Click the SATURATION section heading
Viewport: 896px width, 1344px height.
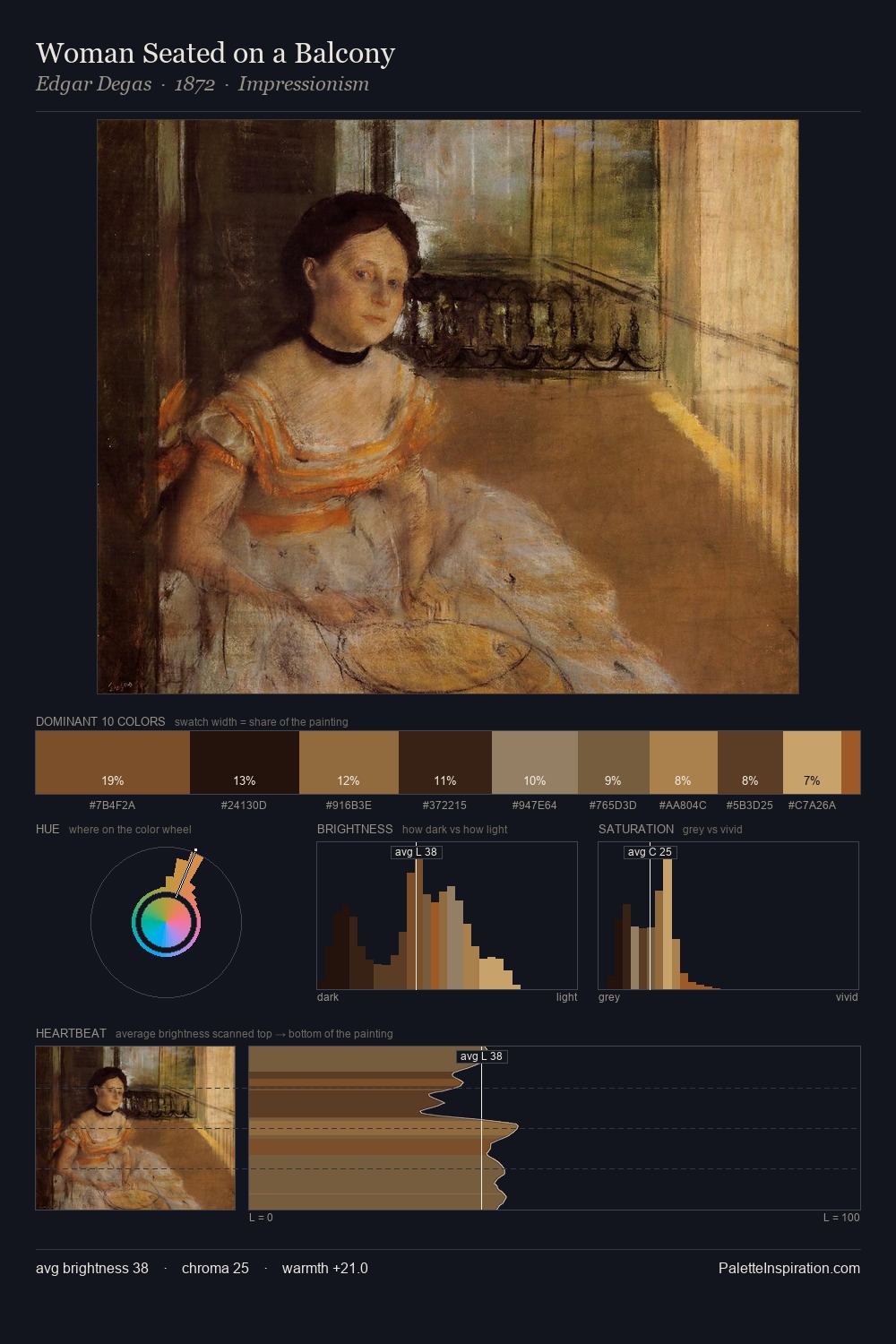coord(636,829)
